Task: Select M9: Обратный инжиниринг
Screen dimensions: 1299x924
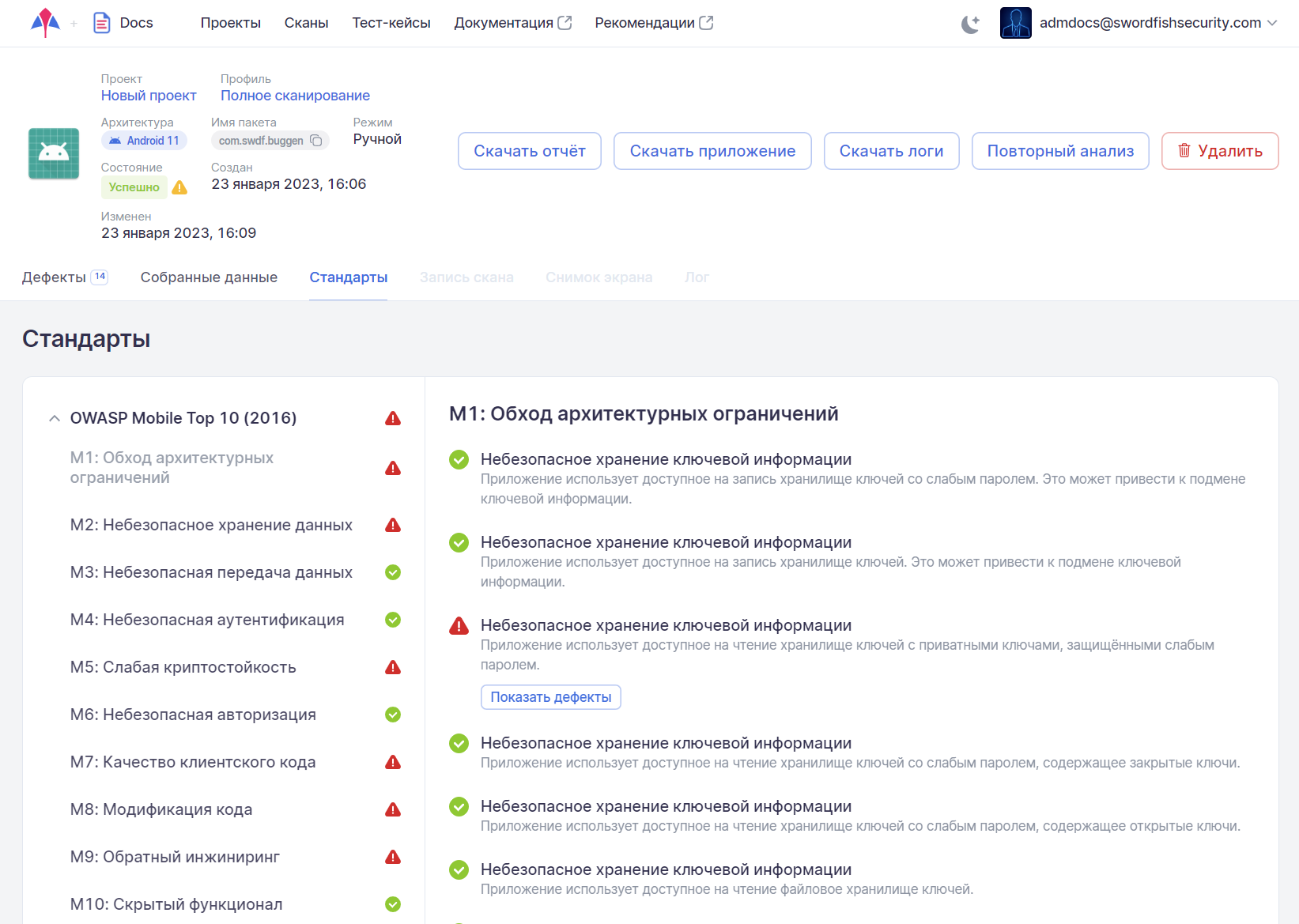Action: point(175,857)
